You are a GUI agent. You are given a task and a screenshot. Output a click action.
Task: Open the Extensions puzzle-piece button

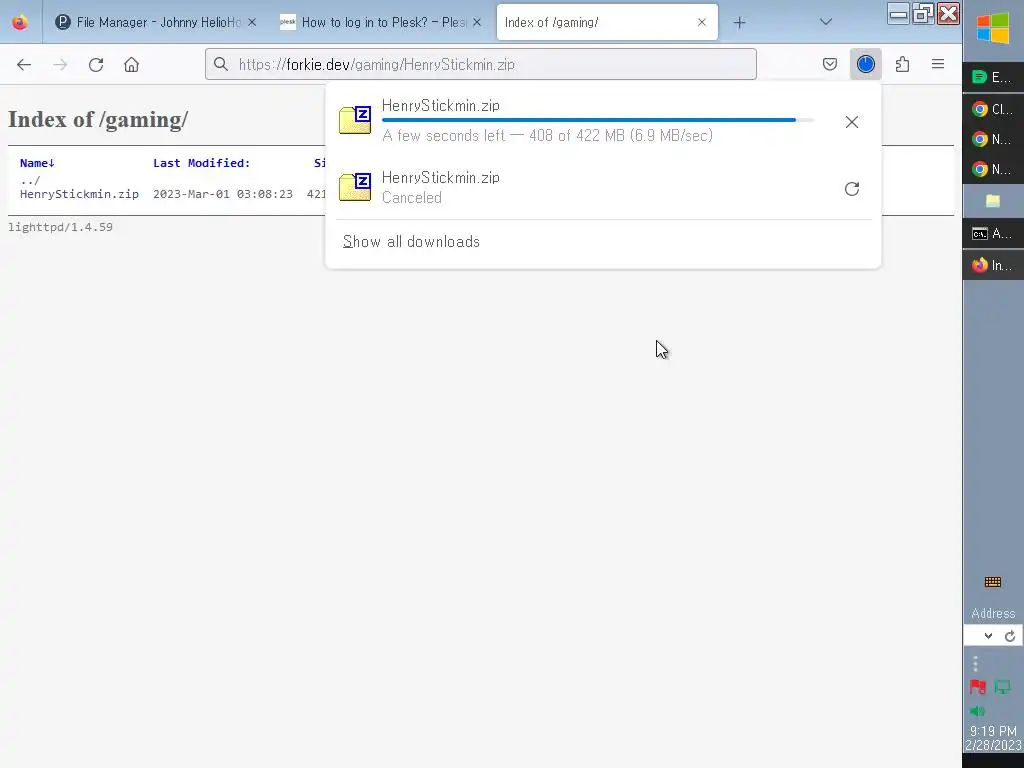pos(902,64)
